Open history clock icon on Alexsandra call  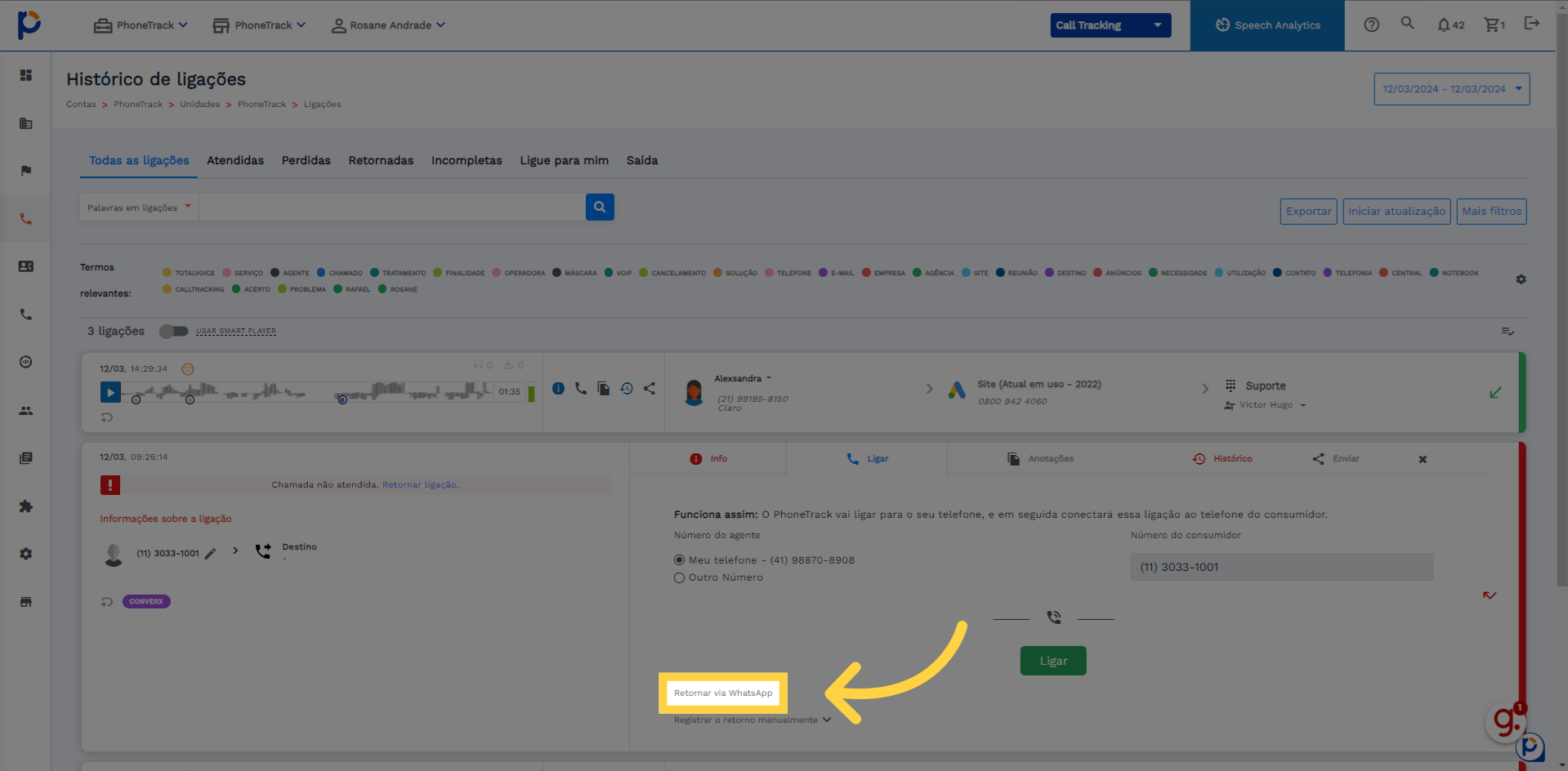627,389
